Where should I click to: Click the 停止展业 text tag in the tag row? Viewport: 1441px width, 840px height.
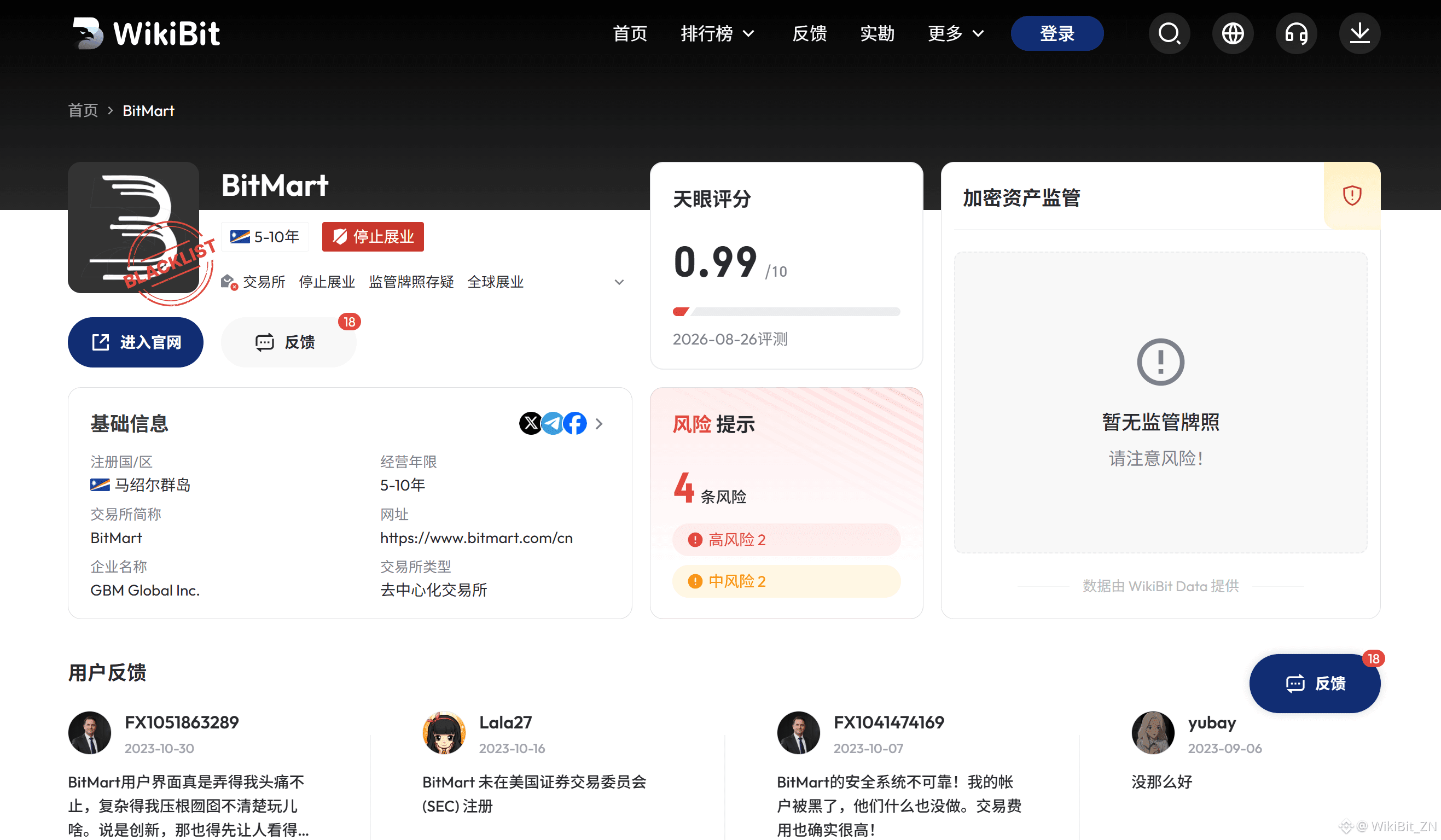pos(327,282)
